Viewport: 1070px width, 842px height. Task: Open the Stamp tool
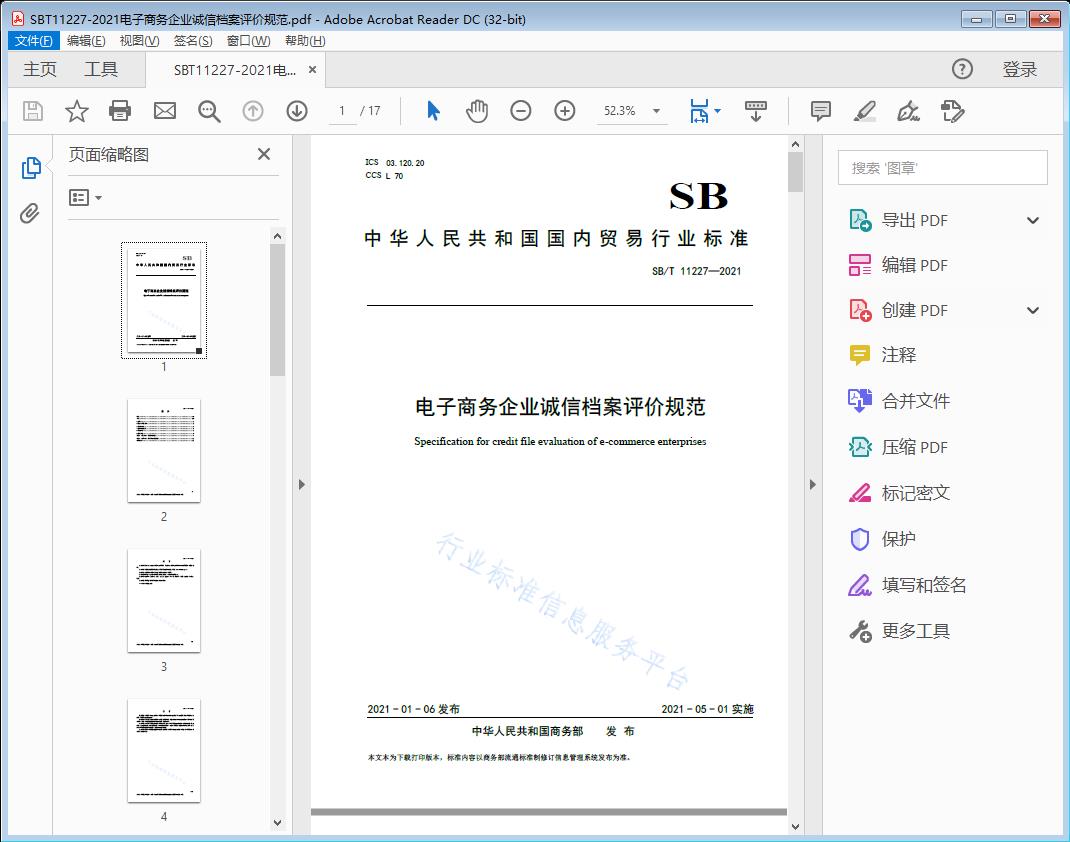(952, 112)
